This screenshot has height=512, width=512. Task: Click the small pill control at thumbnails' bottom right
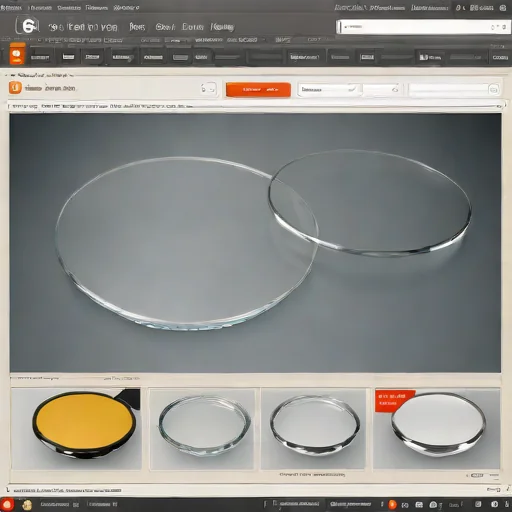(477, 475)
